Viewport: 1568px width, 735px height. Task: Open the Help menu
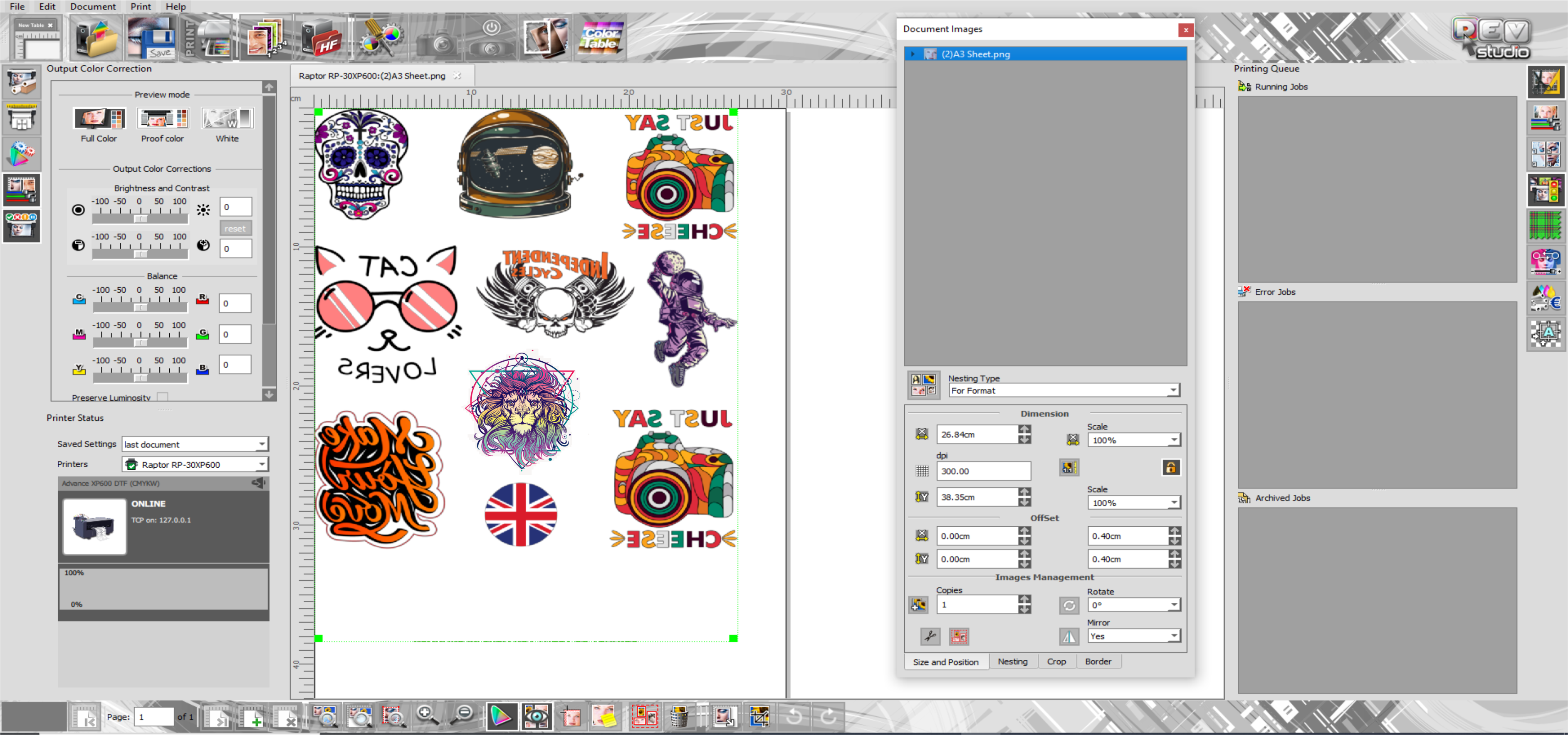[x=175, y=6]
